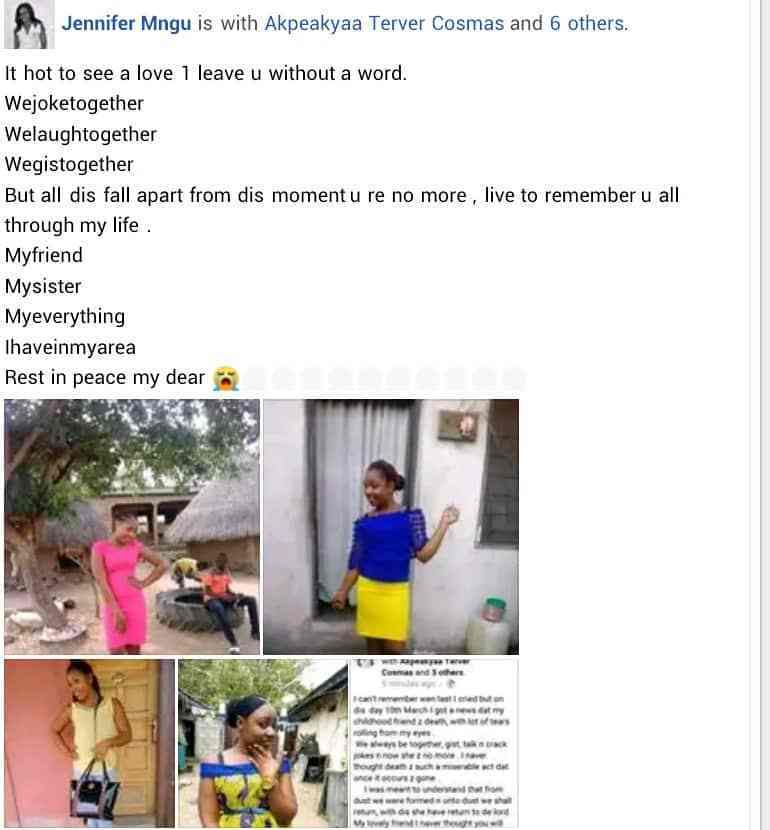Open the screenshot of text post thumbnail
The height and width of the screenshot is (830, 770).
click(434, 743)
